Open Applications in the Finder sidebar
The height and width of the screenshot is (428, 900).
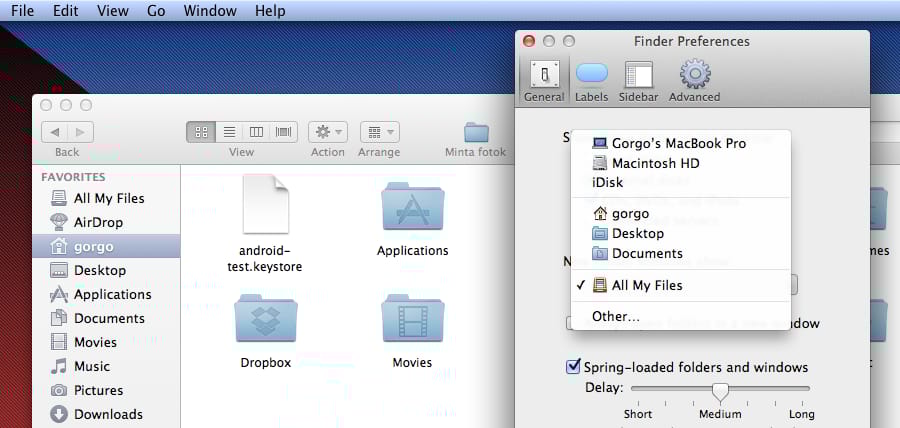point(106,294)
